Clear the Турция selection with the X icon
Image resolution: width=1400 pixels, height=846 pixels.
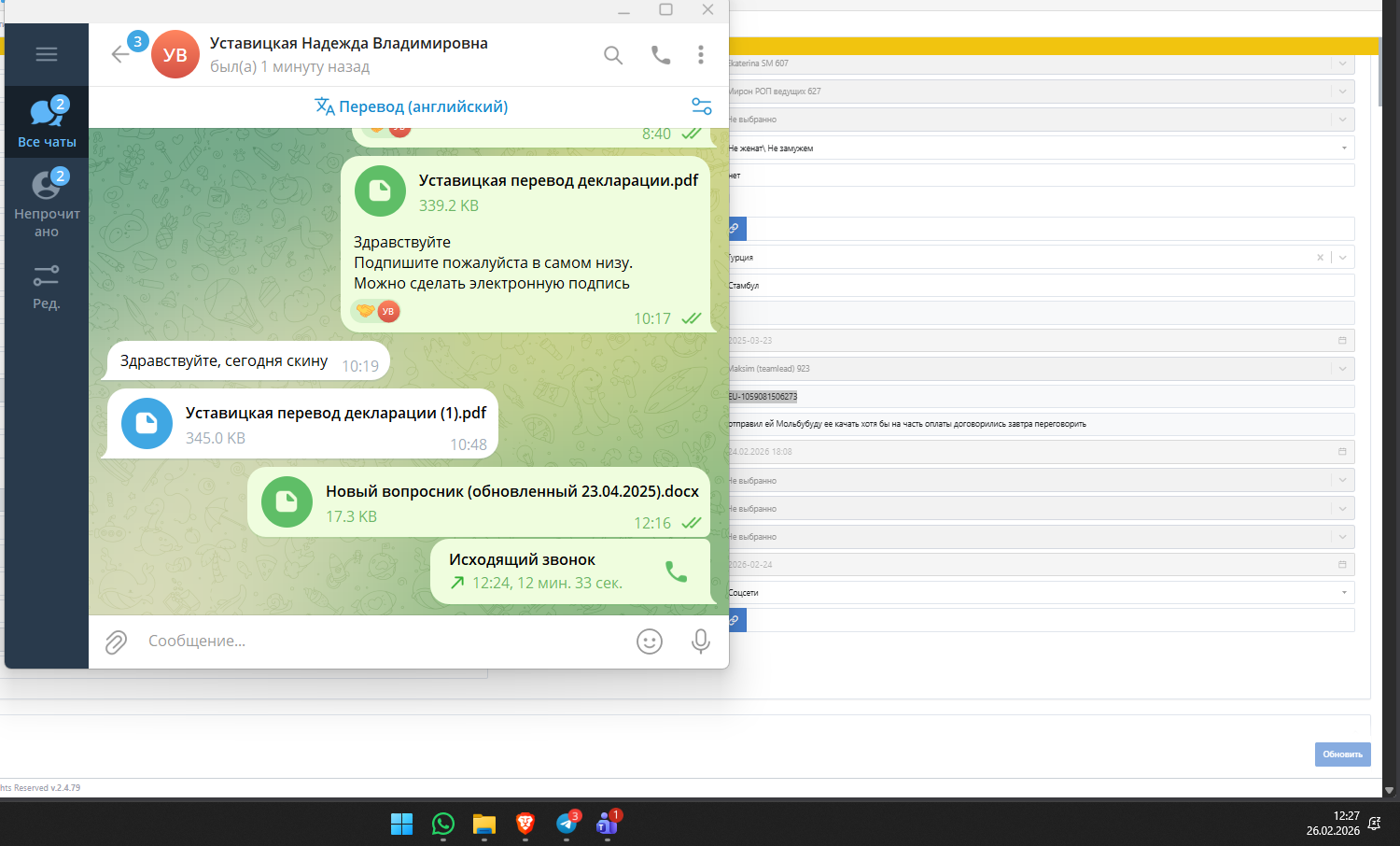pos(1320,258)
